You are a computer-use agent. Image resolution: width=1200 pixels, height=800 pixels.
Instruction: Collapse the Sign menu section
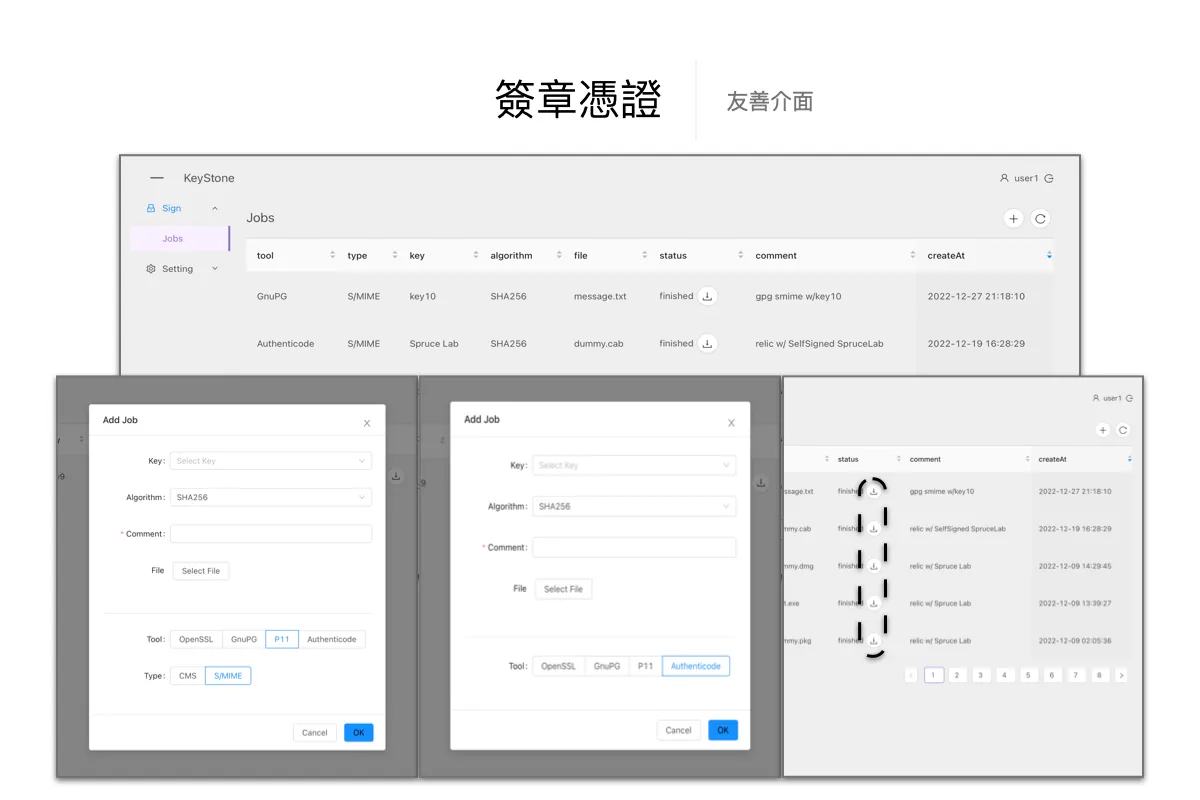(x=213, y=208)
